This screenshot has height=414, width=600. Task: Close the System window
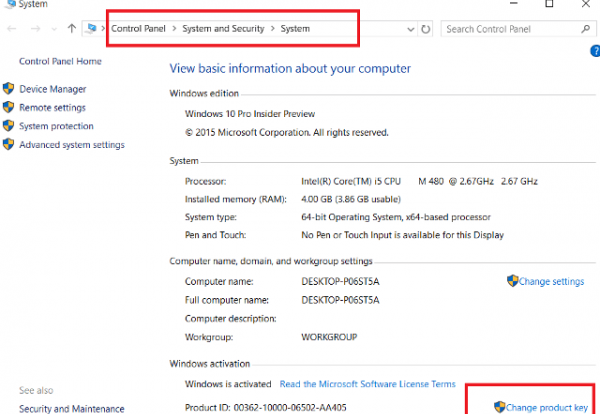[x=585, y=3]
